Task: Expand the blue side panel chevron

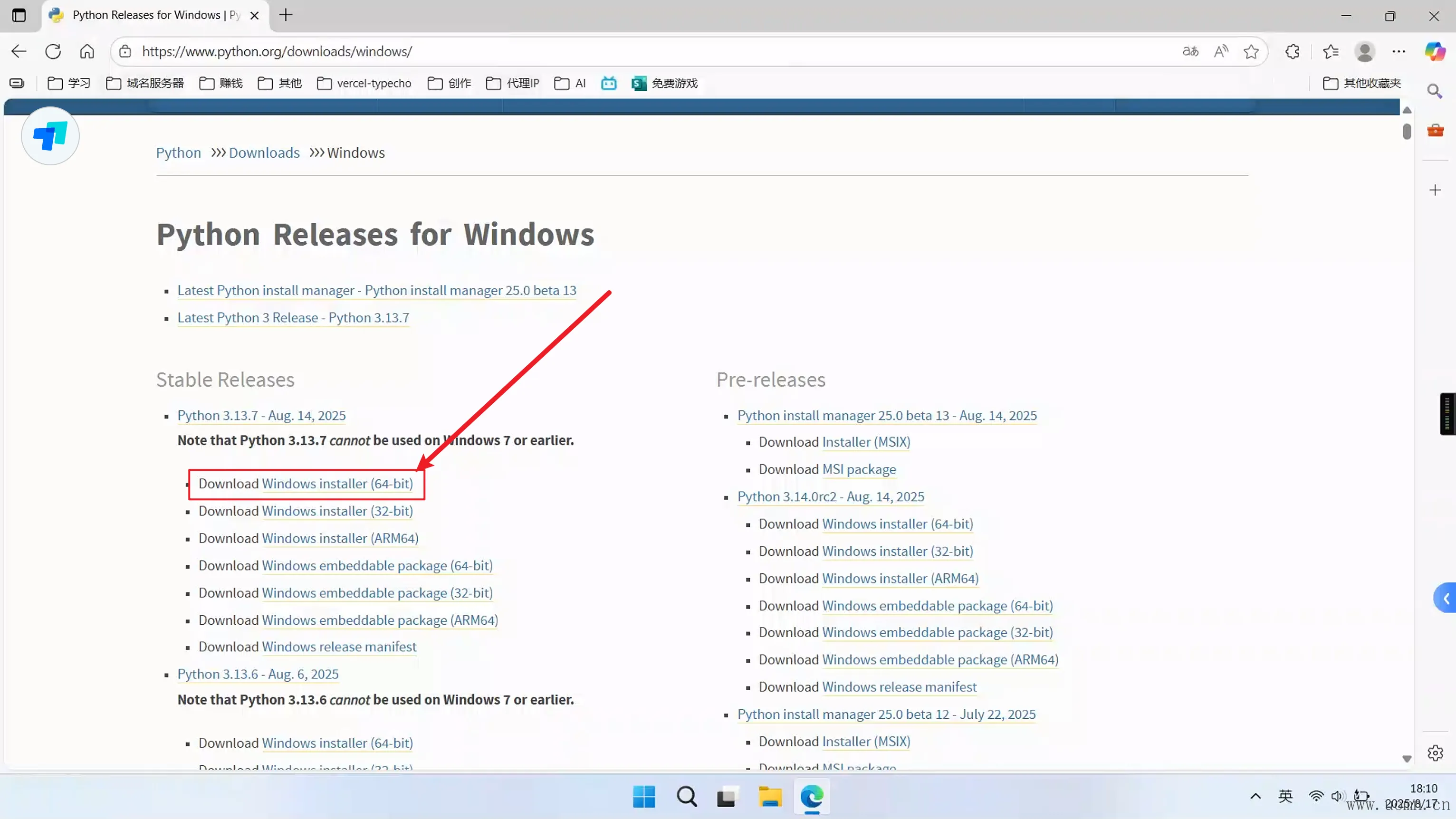Action: pos(1446,598)
